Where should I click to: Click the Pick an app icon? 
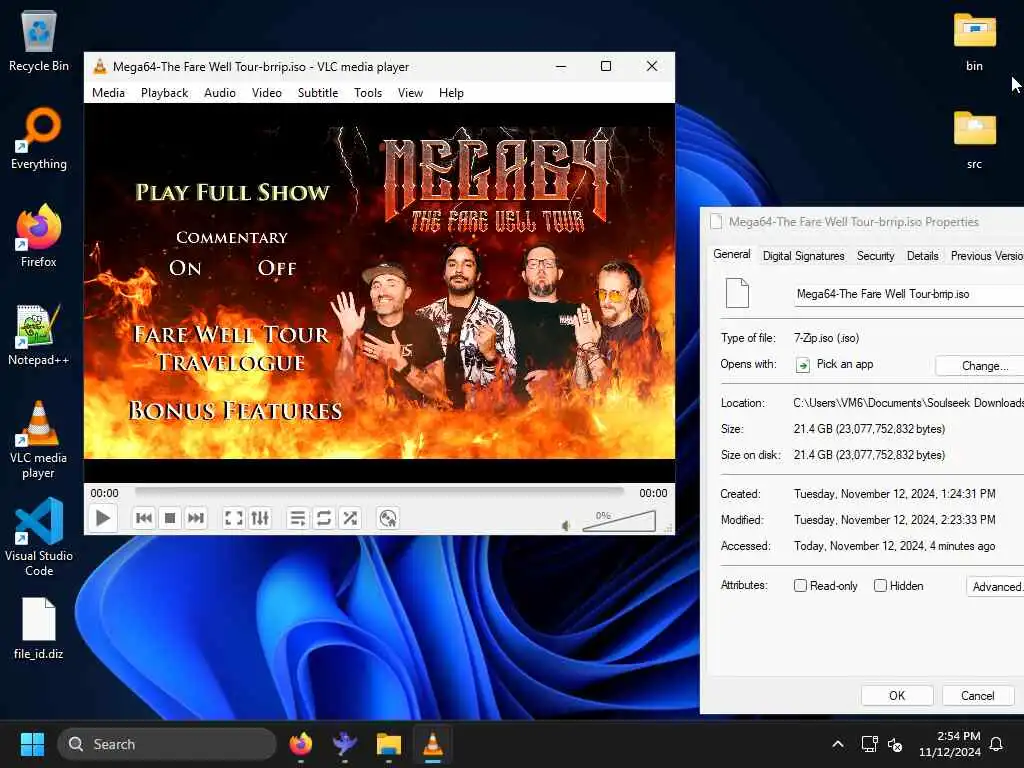(x=803, y=365)
